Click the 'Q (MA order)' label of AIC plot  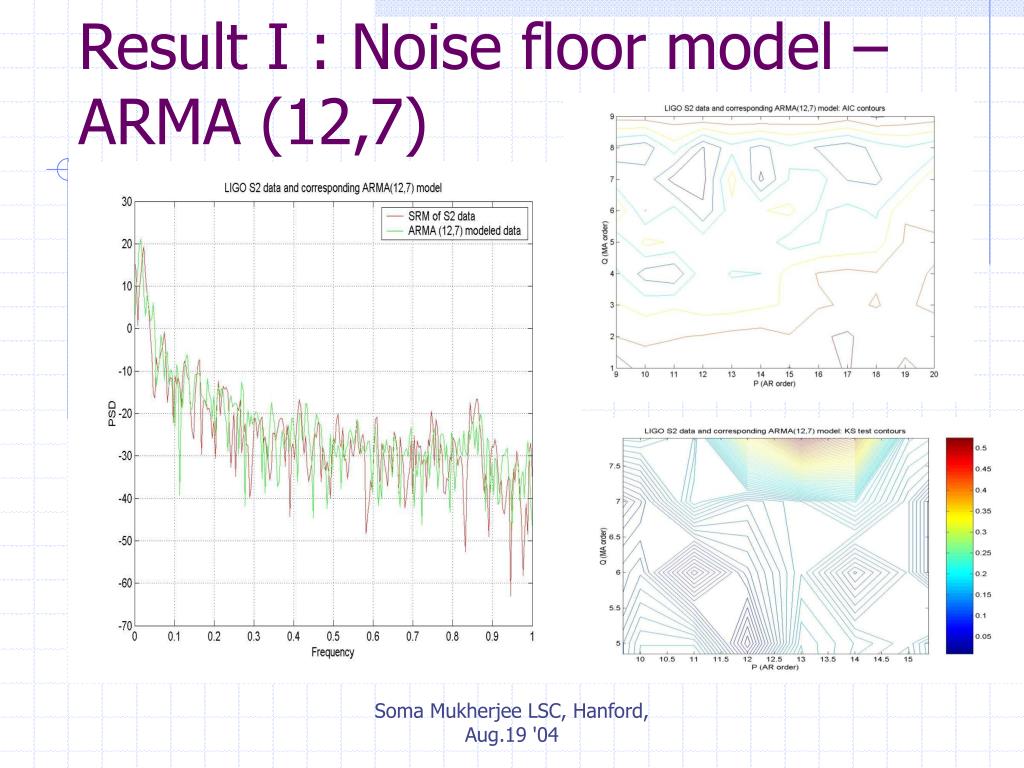click(x=605, y=243)
